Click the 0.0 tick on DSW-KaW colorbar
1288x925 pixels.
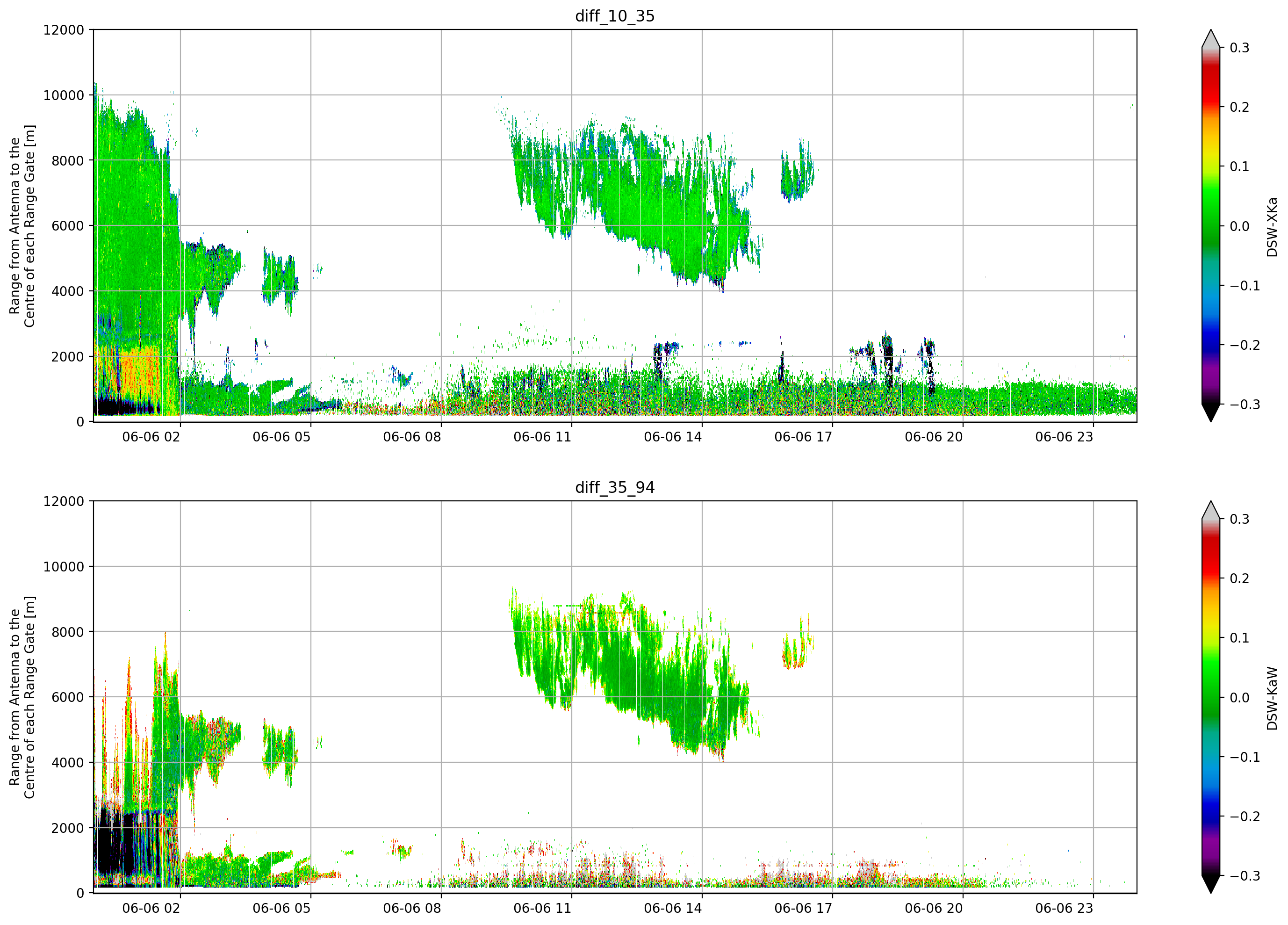pyautogui.click(x=1240, y=698)
